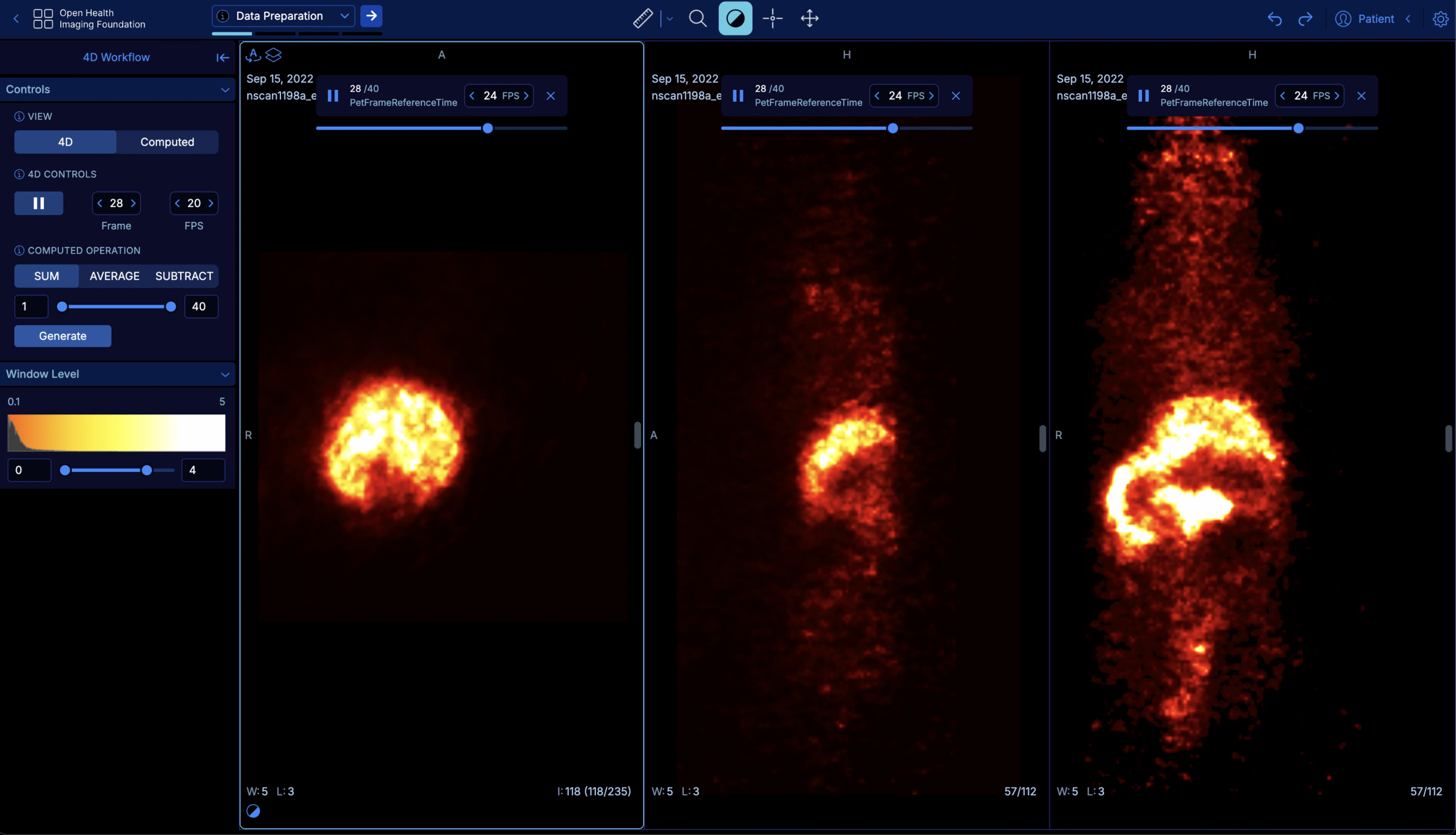Open the layers icon in the first viewport
Image resolution: width=1456 pixels, height=835 pixels.
(x=274, y=55)
